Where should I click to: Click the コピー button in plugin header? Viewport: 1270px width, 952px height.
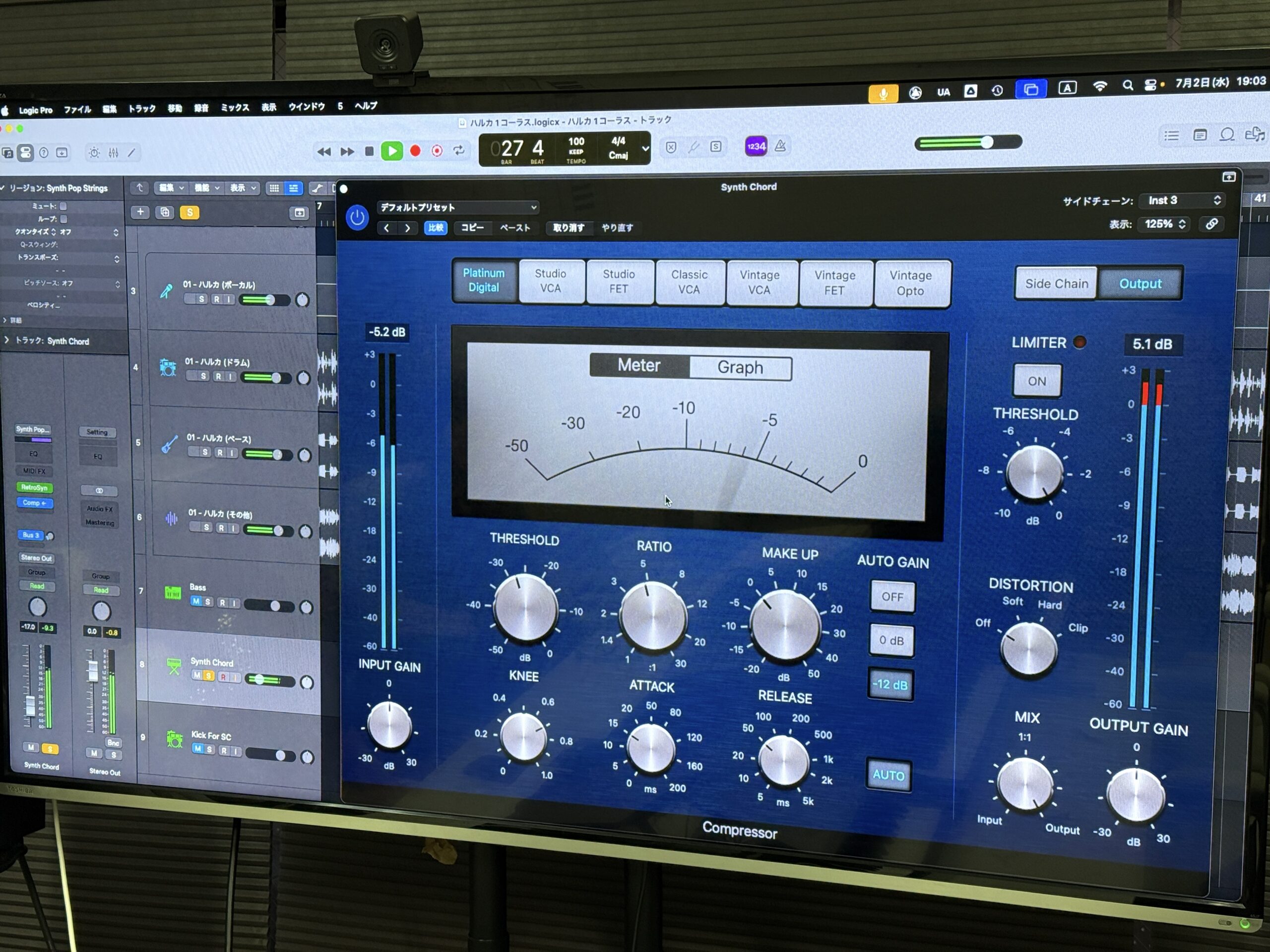click(472, 228)
